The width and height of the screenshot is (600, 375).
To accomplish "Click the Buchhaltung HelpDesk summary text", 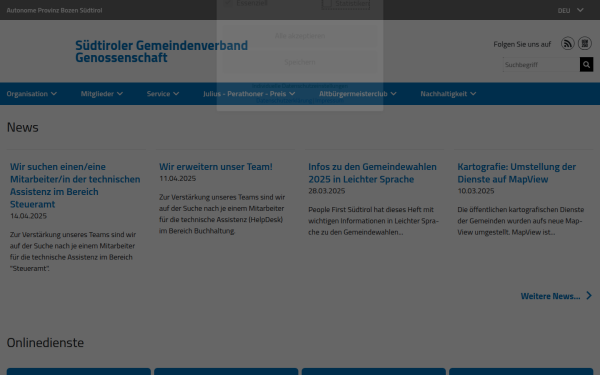I will (222, 214).
